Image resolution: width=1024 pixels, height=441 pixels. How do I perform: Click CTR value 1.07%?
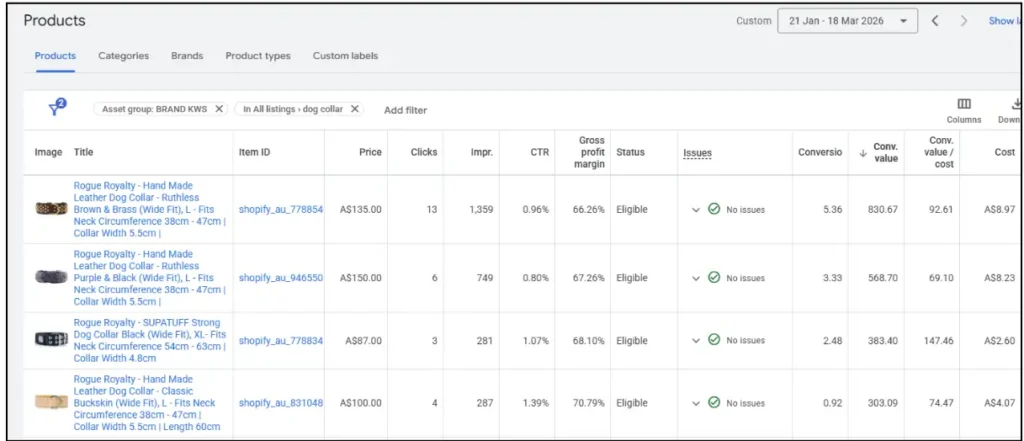(x=536, y=340)
